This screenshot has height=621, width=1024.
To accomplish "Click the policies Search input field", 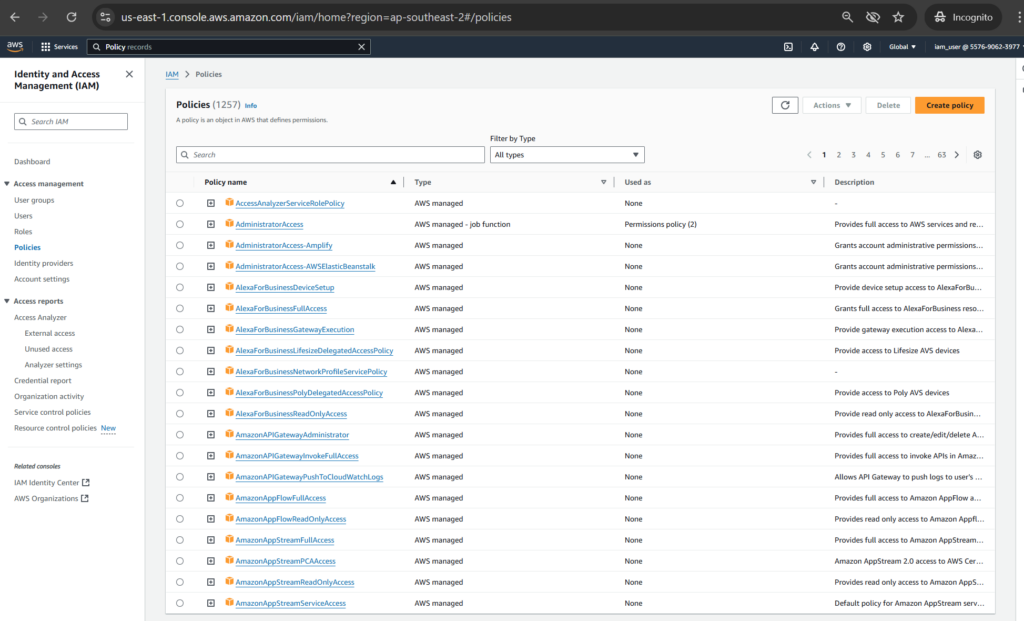I will (316, 155).
